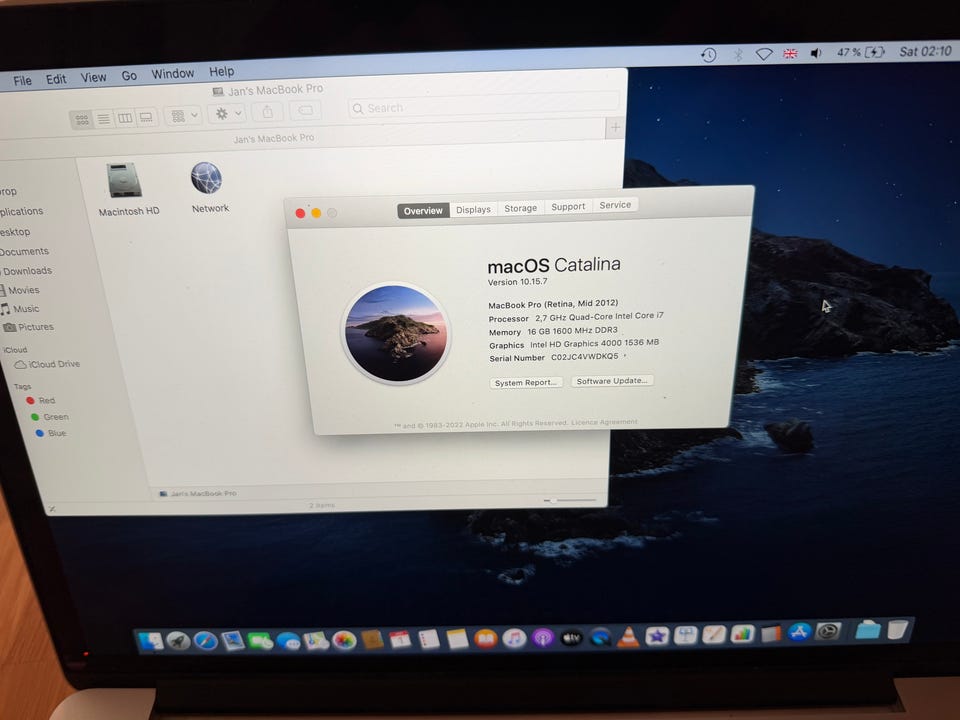Click the Bluetooth menu bar icon

point(738,54)
